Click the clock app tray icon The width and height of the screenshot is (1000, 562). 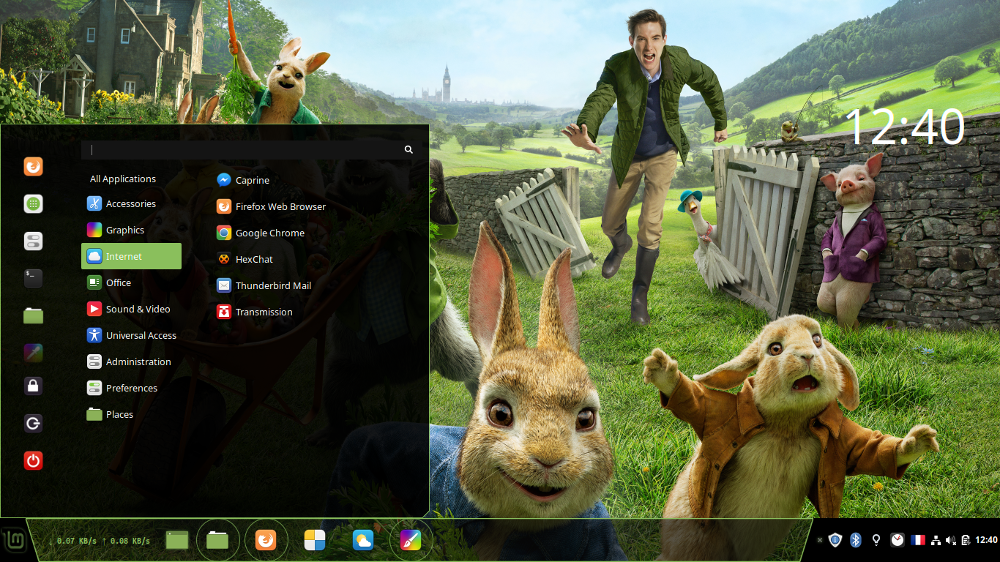[x=897, y=540]
